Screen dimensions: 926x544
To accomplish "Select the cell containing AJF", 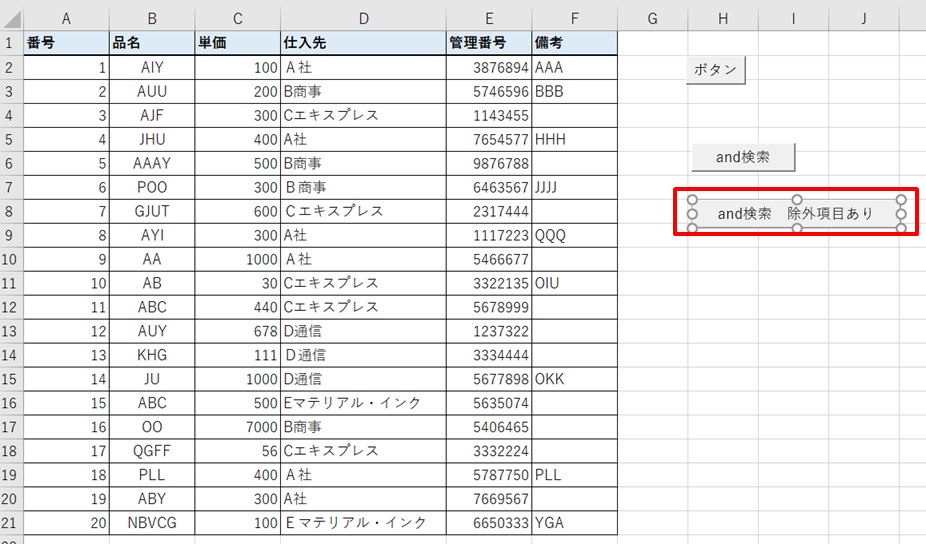I will tap(152, 115).
